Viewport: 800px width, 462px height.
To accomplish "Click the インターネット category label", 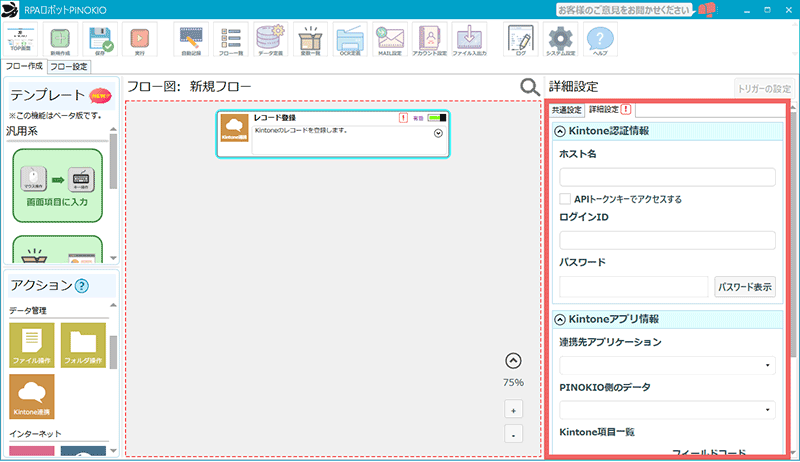I will point(35,434).
